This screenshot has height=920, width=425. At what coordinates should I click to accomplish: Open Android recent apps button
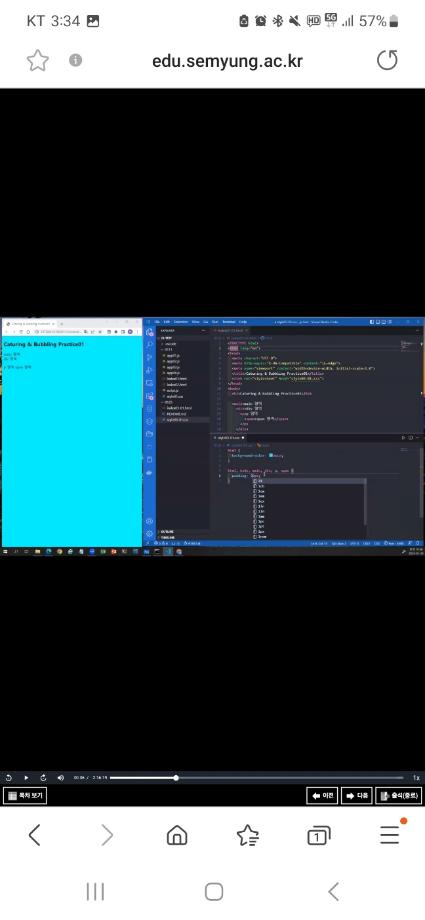click(x=95, y=892)
